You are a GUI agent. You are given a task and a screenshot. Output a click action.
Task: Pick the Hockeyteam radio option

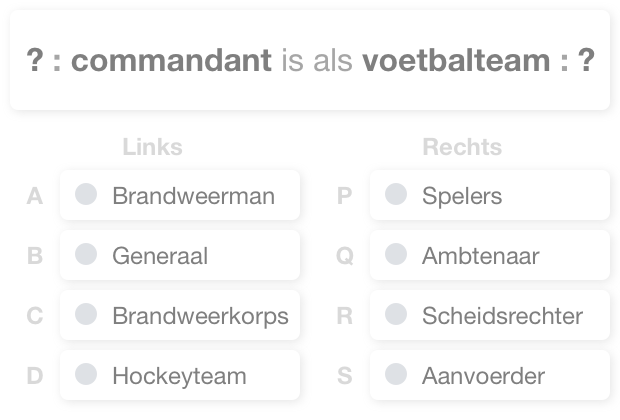pyautogui.click(x=87, y=374)
